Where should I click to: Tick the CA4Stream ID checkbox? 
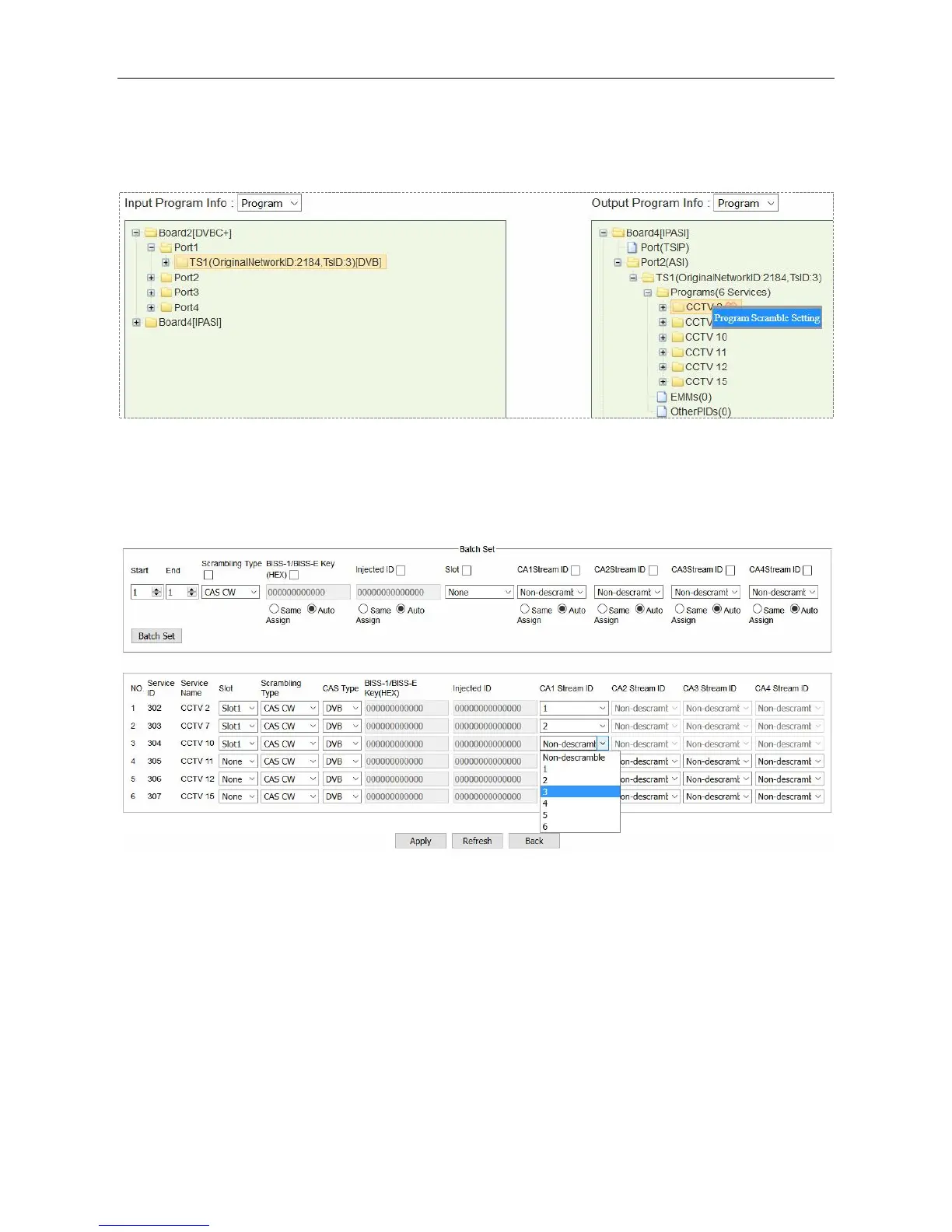pyautogui.click(x=807, y=570)
